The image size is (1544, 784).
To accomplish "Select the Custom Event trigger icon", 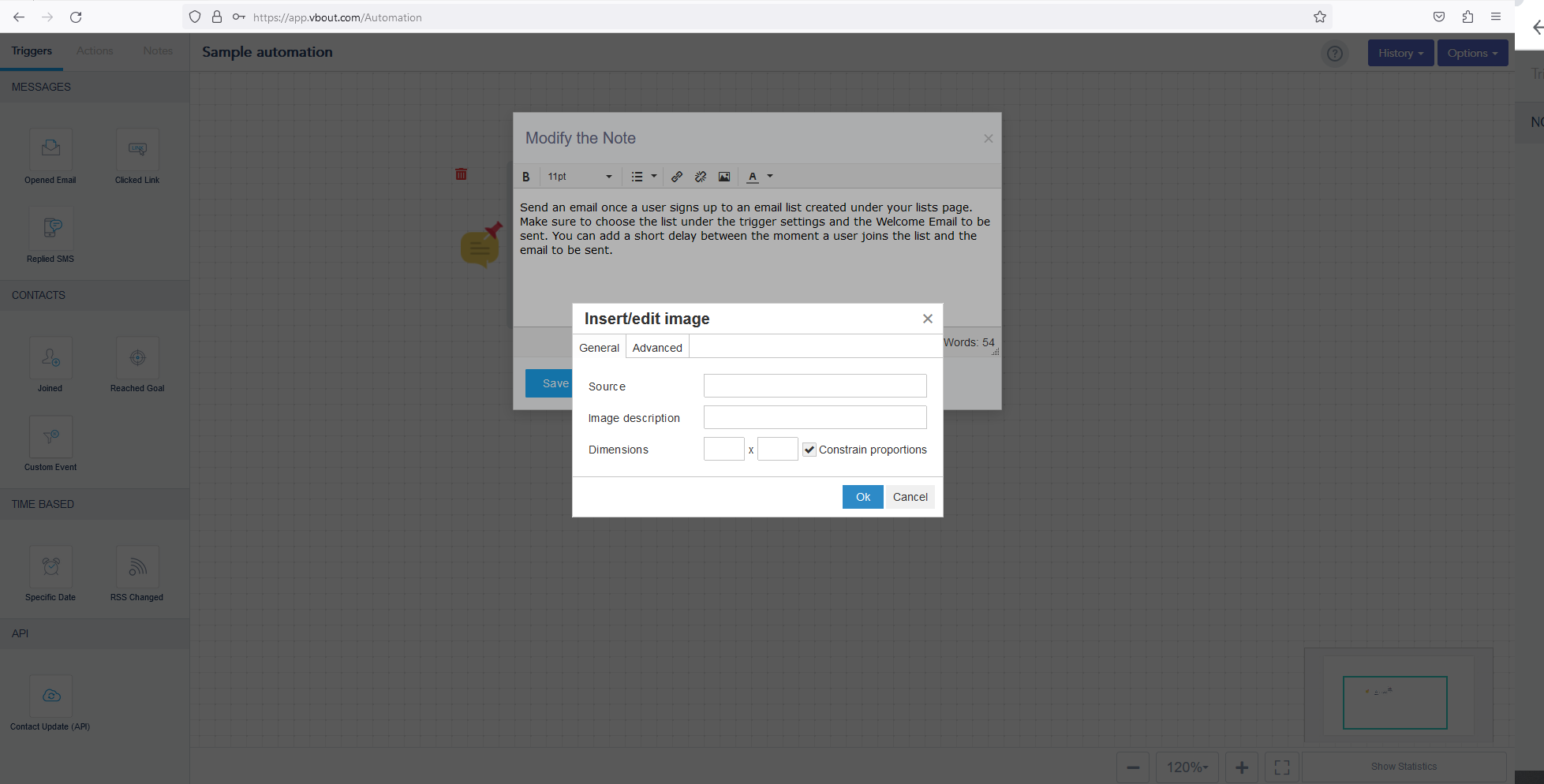I will click(x=50, y=436).
